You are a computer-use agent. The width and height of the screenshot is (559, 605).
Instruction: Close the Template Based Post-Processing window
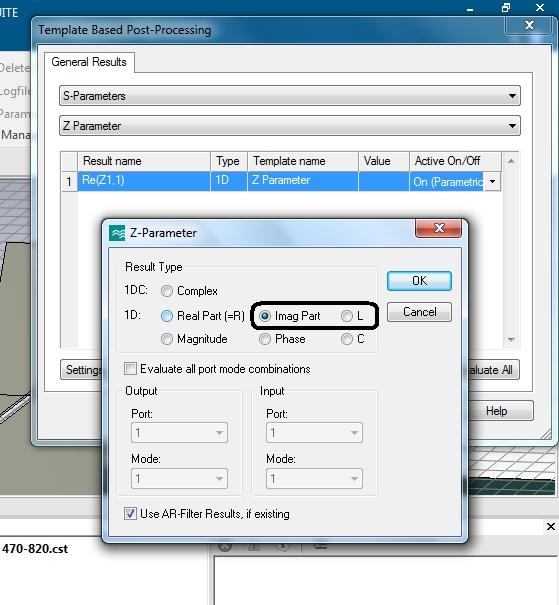(529, 25)
